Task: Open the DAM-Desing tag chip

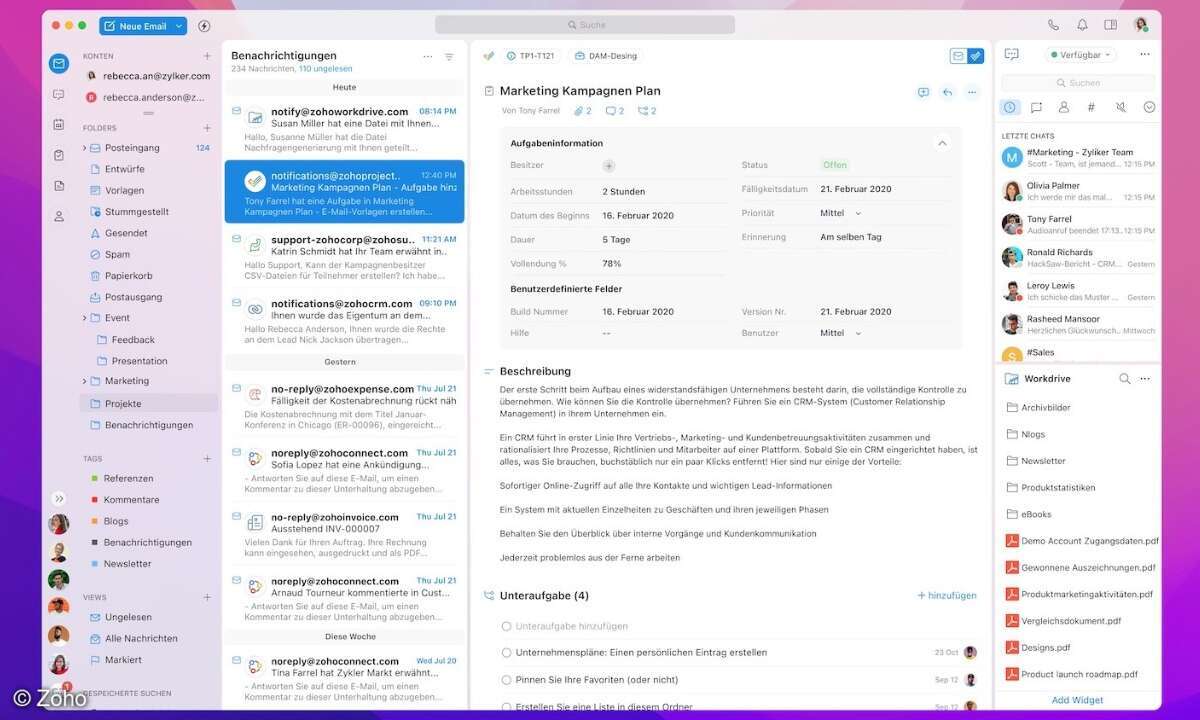Action: 606,56
